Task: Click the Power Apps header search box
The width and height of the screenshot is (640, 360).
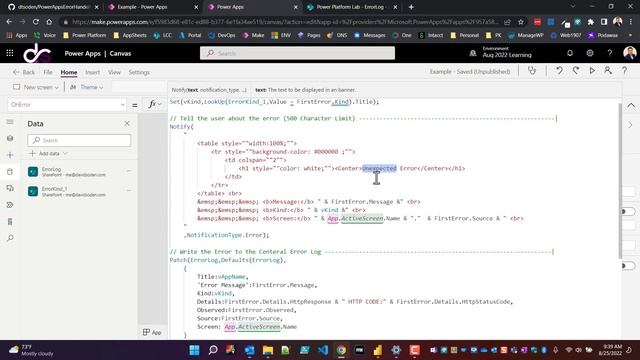Action: pos(297,53)
